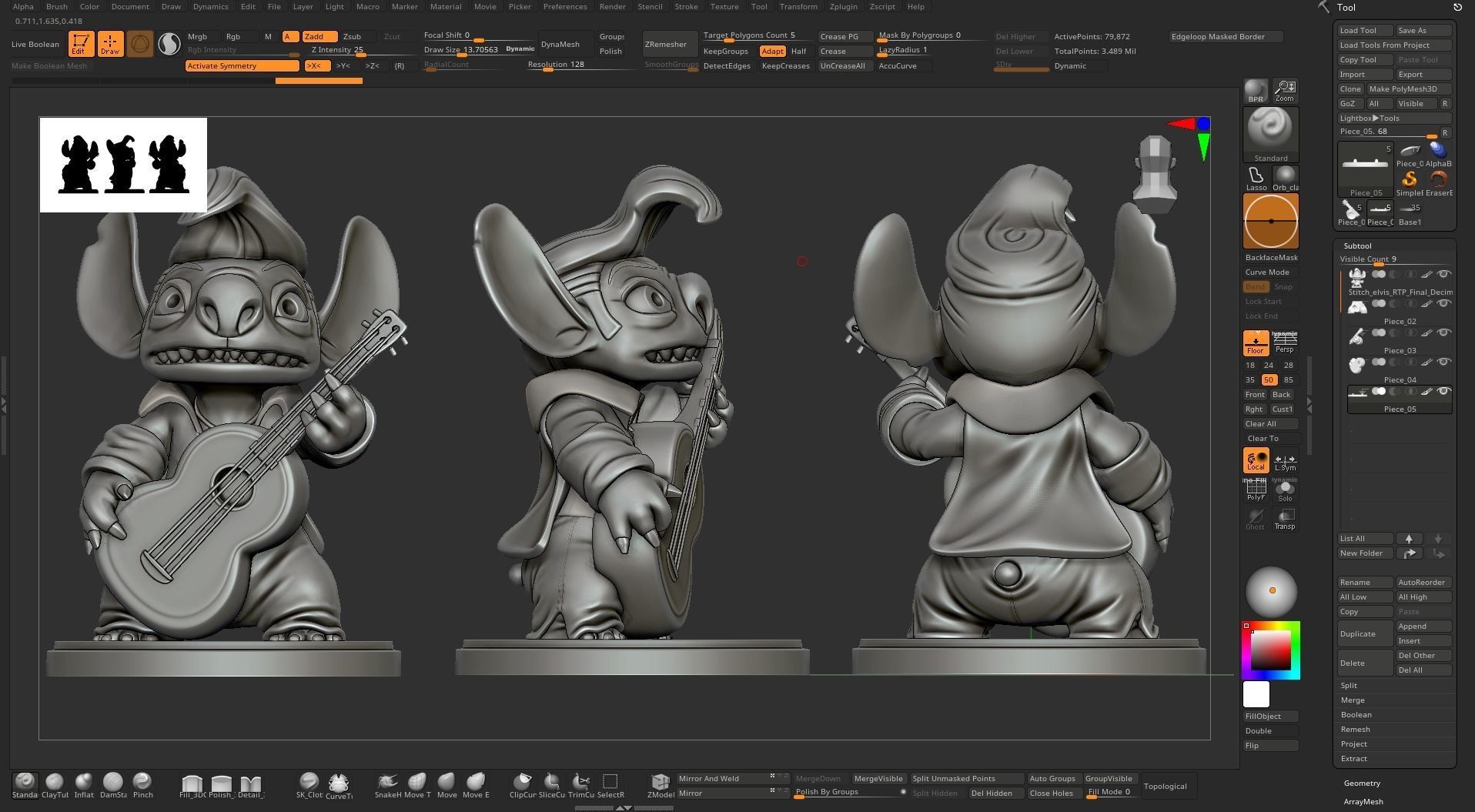Open the Orb_cracks alpha picker
This screenshot has height=812, width=1475.
pos(1285,179)
